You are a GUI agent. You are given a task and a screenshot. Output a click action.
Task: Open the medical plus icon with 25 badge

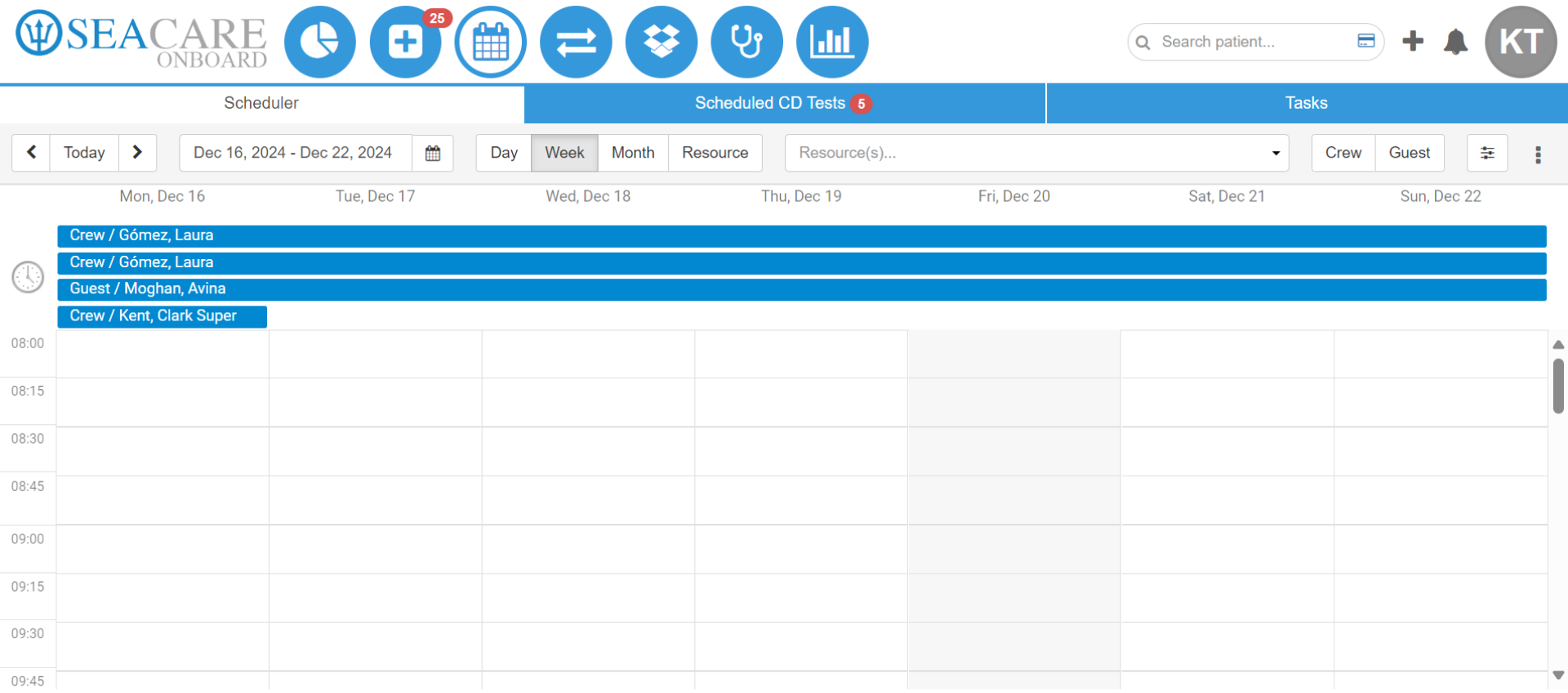[x=406, y=42]
